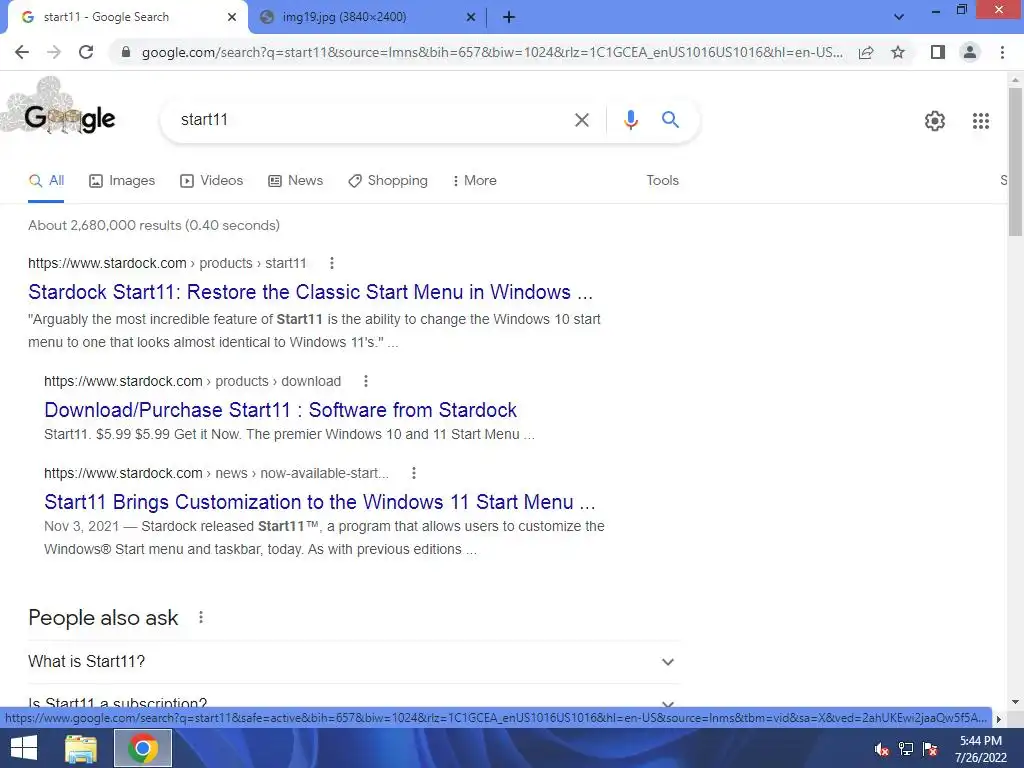Open the Windows Start button
The image size is (1024, 768).
point(24,748)
